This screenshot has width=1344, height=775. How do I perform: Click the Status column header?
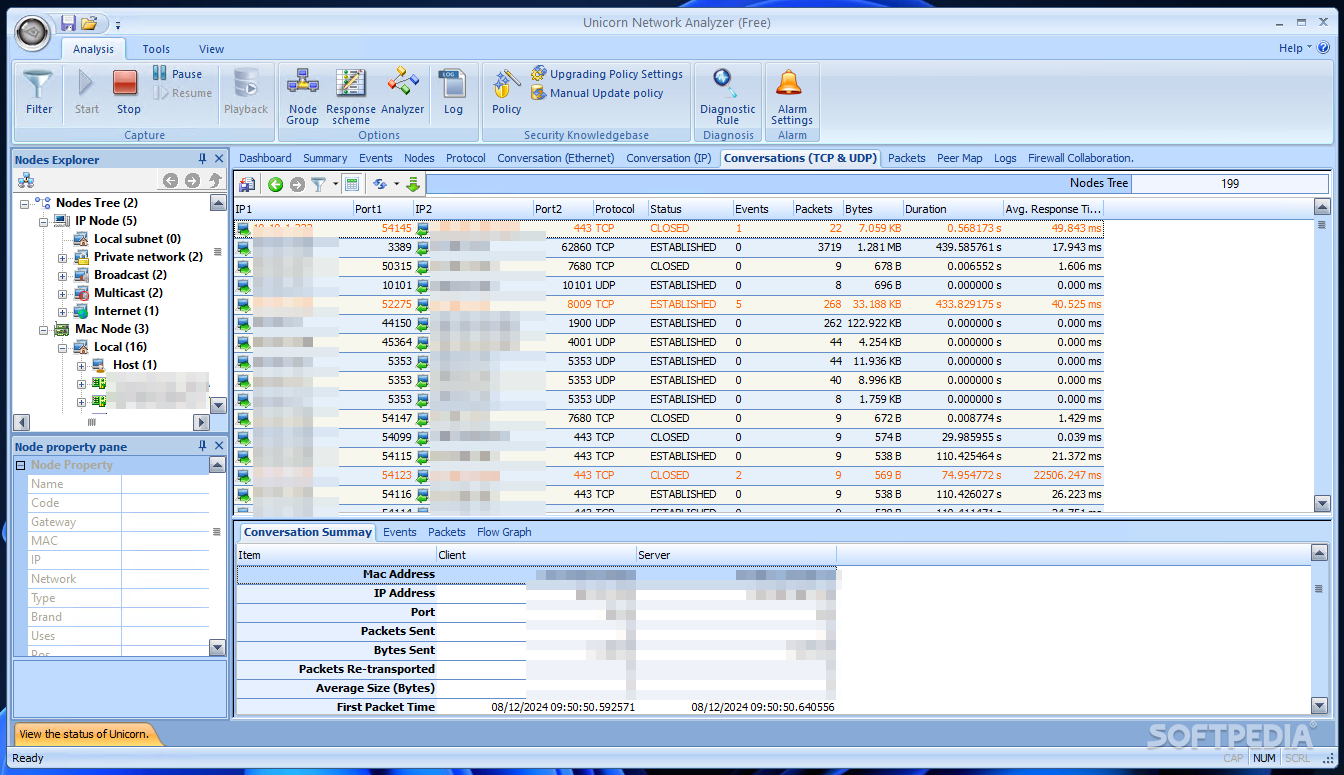coord(690,209)
